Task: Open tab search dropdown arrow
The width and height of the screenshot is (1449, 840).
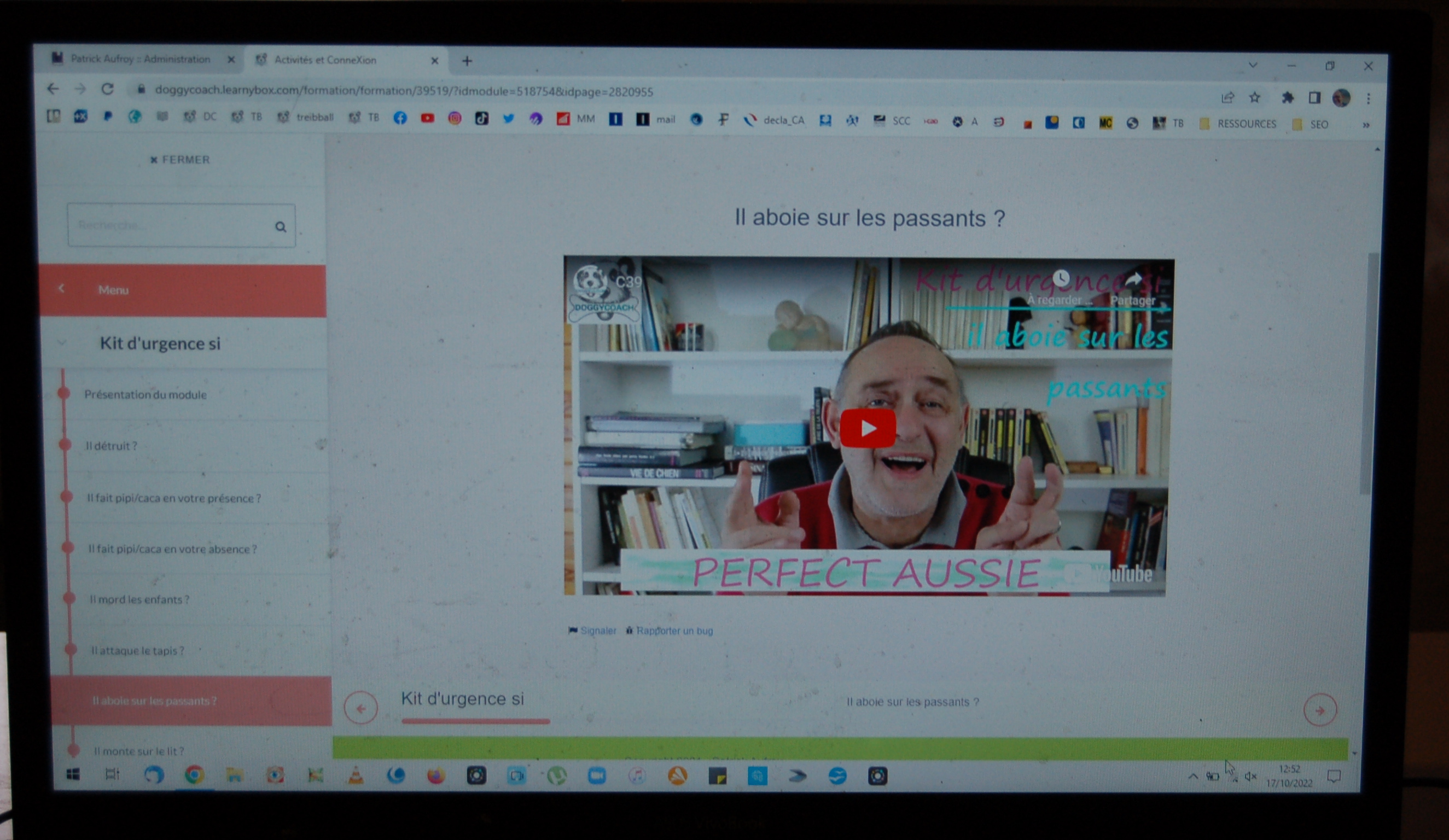Action: [x=1252, y=65]
